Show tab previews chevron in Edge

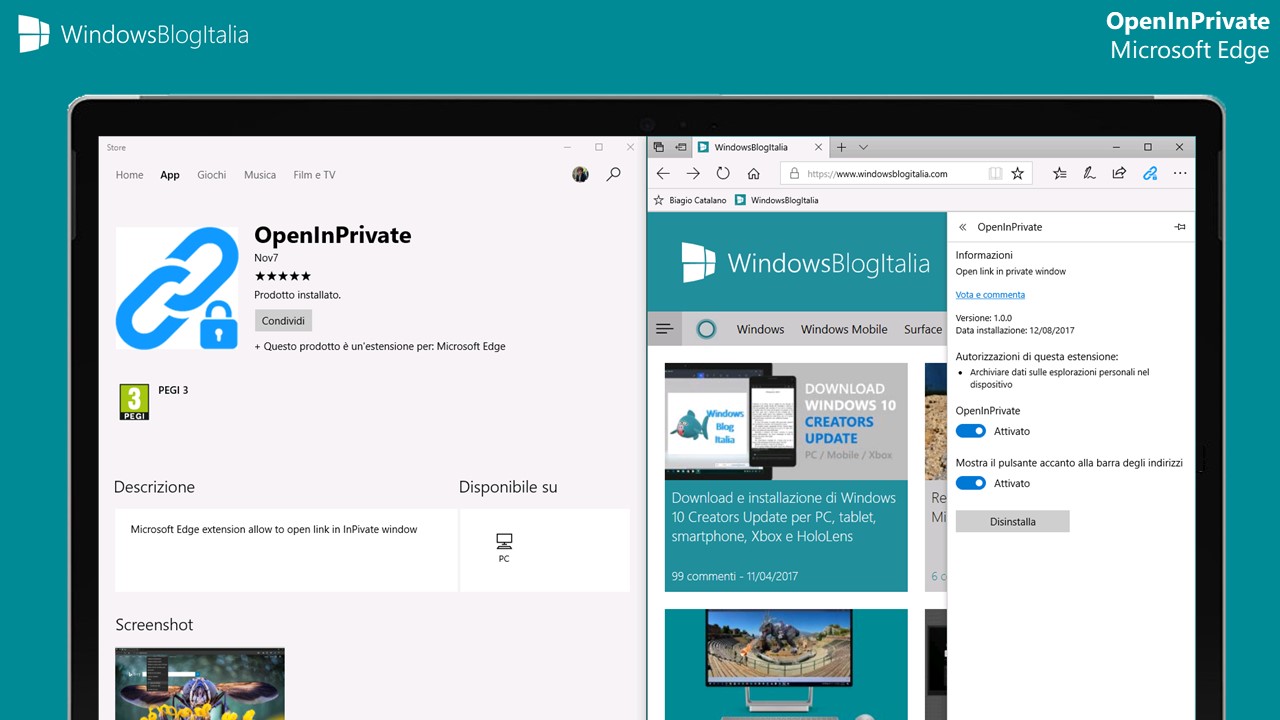click(863, 147)
